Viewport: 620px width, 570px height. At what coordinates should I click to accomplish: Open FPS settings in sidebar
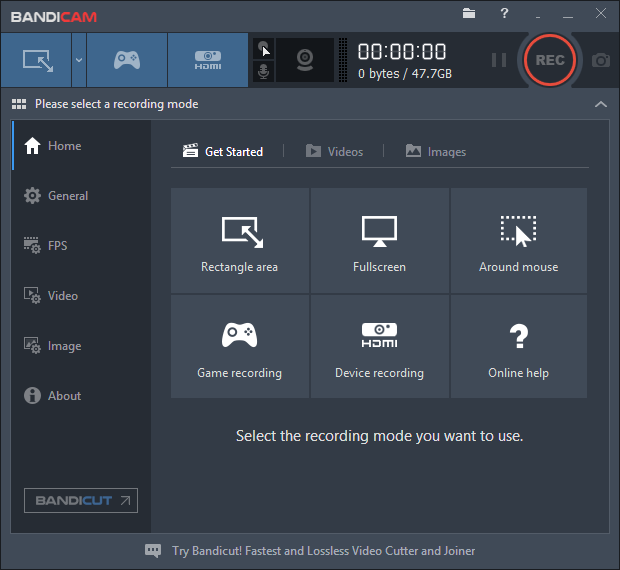81,245
